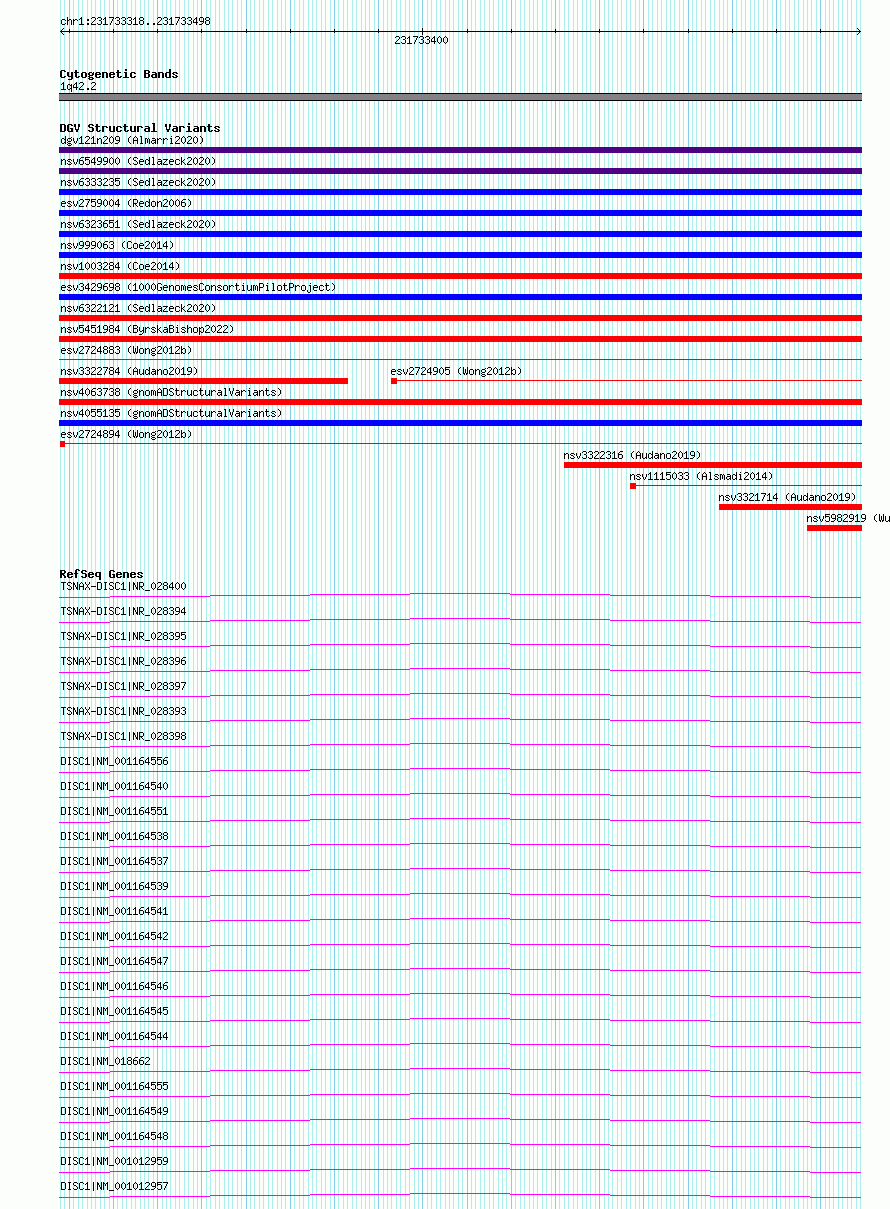Click the small red marker under esv2724894
The width and height of the screenshot is (890, 1209).
(62, 444)
